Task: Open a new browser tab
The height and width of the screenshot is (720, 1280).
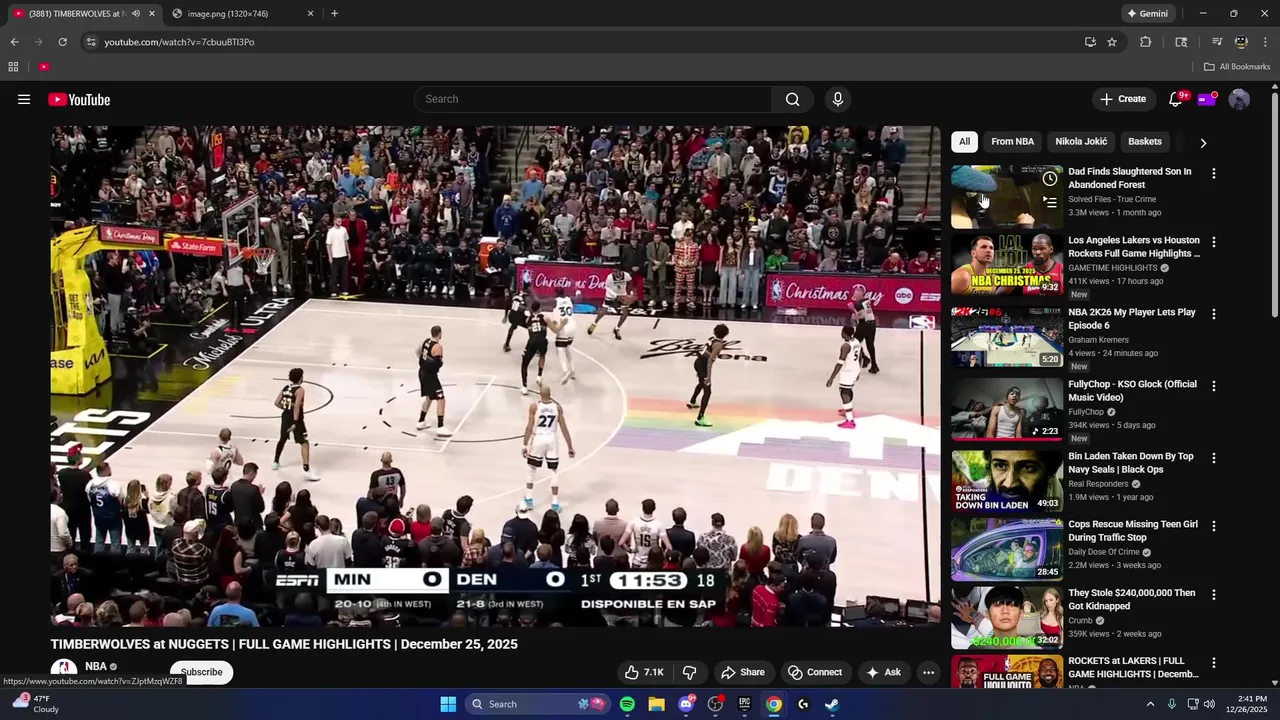Action: coord(334,14)
